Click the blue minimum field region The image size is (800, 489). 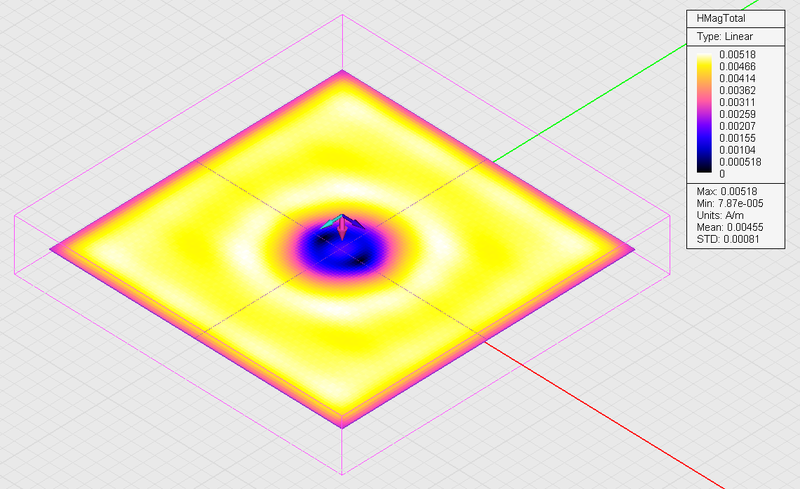[x=341, y=249]
